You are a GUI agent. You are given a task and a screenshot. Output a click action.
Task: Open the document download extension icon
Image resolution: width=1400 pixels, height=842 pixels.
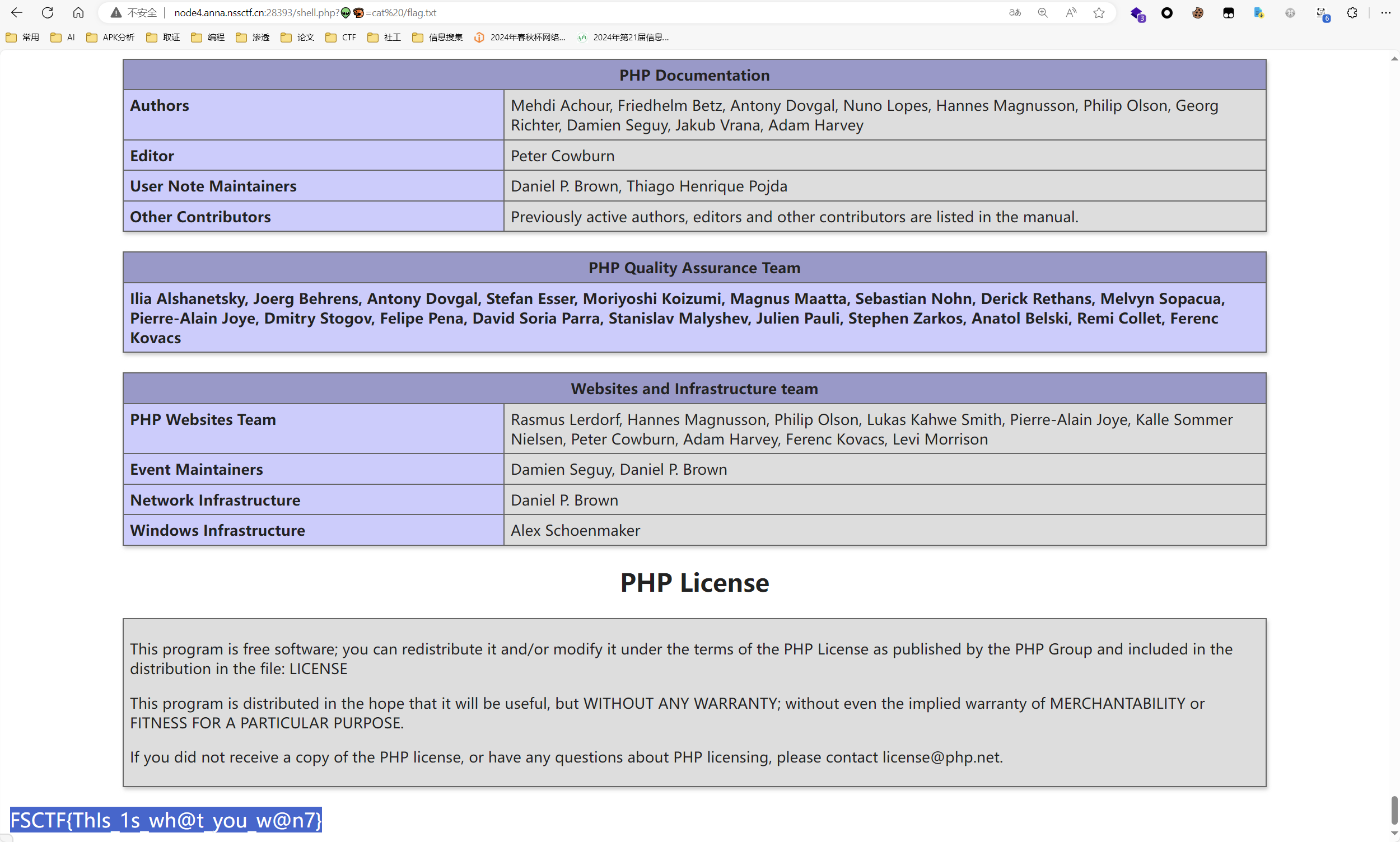tap(1259, 12)
